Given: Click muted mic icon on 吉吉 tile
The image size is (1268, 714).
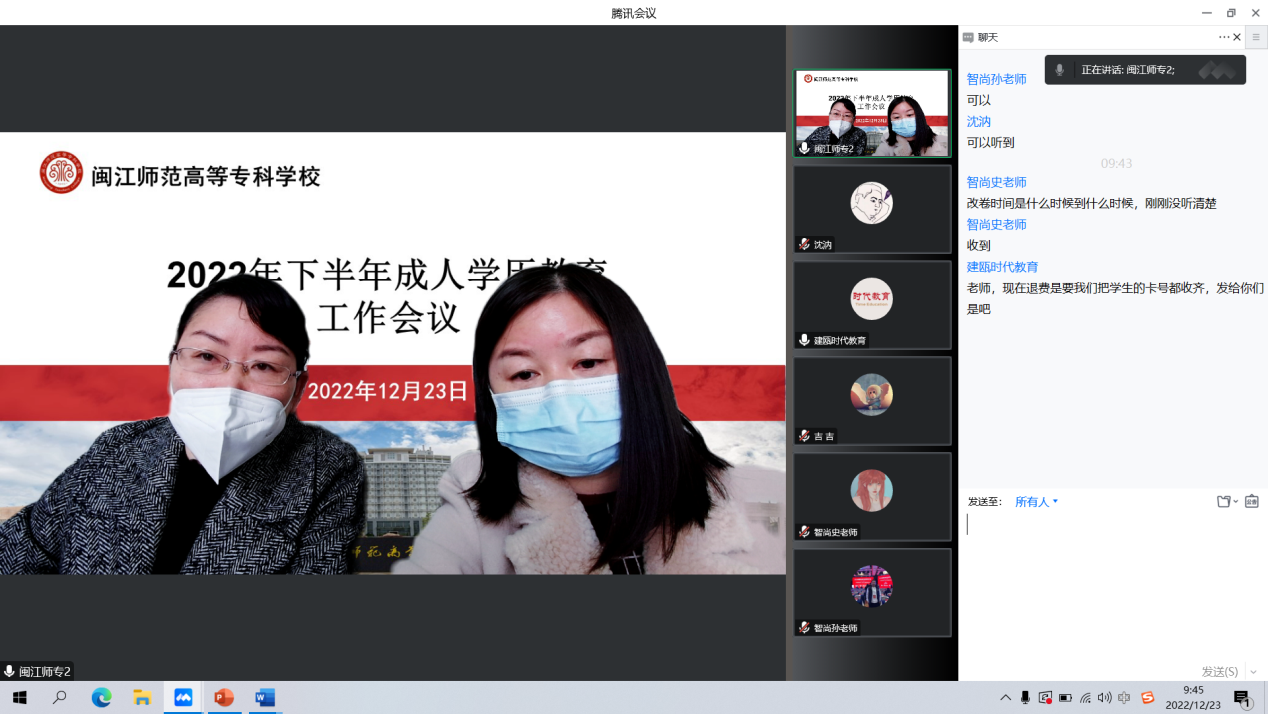Looking at the screenshot, I should click(804, 436).
